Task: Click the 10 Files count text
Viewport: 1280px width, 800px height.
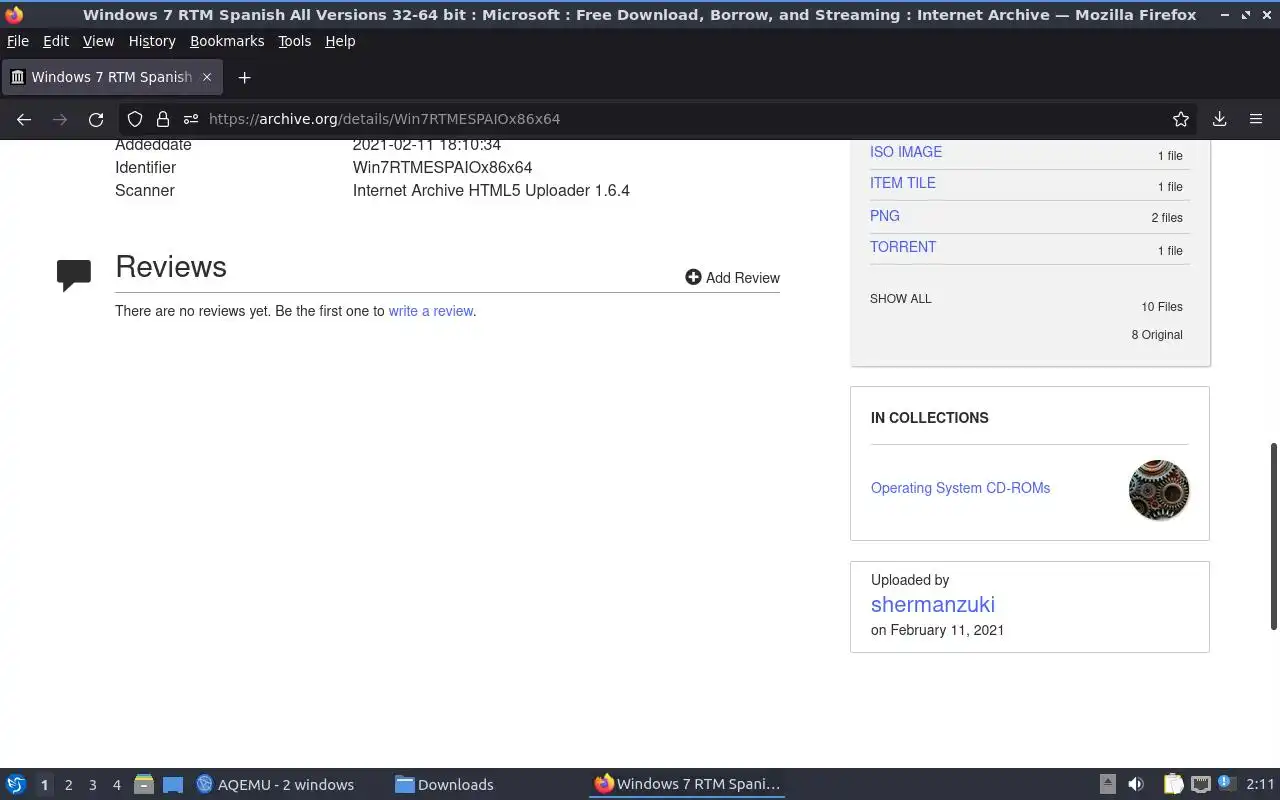Action: [x=1162, y=307]
